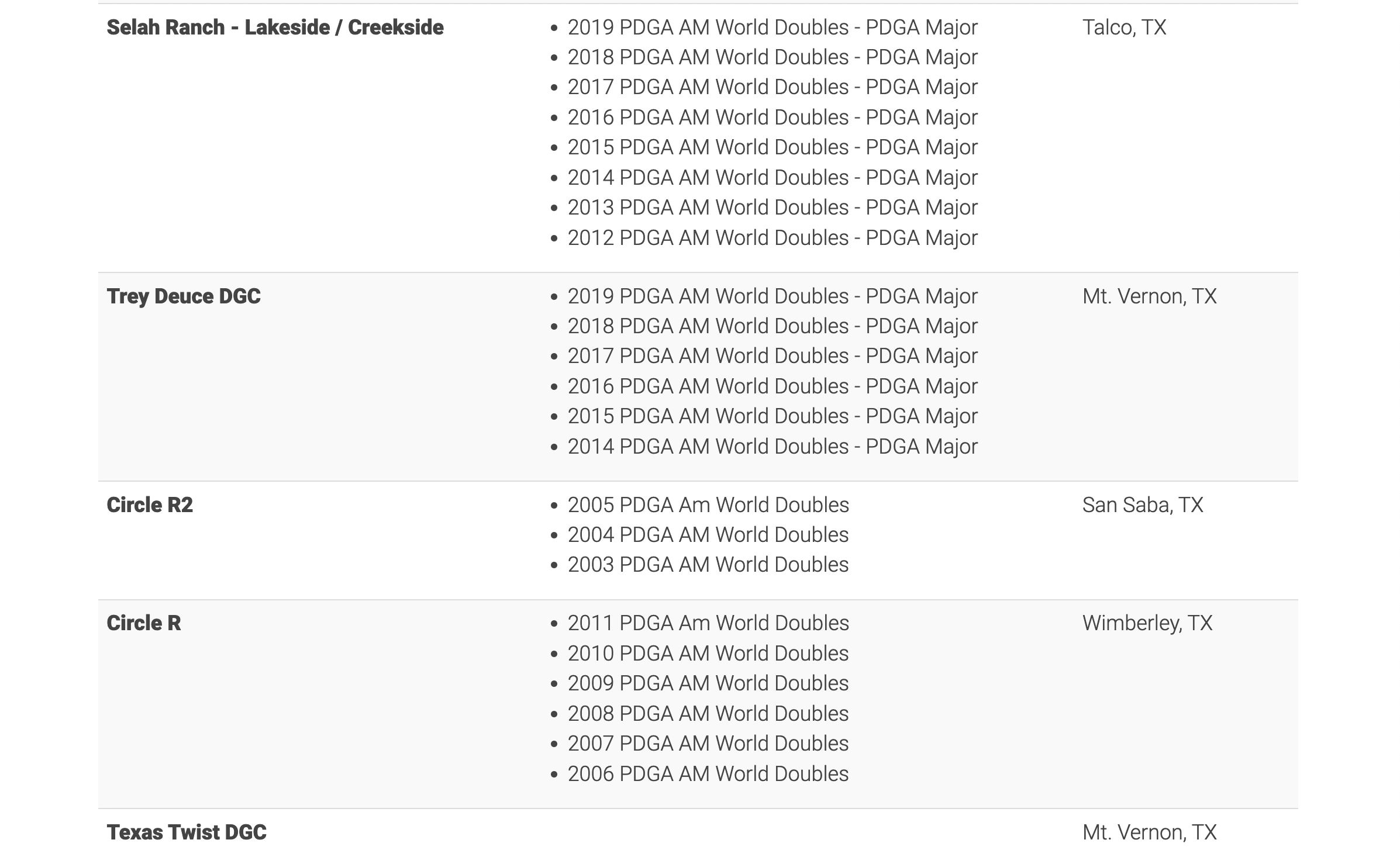This screenshot has height=850, width=1400.
Task: Click the Circle R2 course name
Action: pos(150,505)
